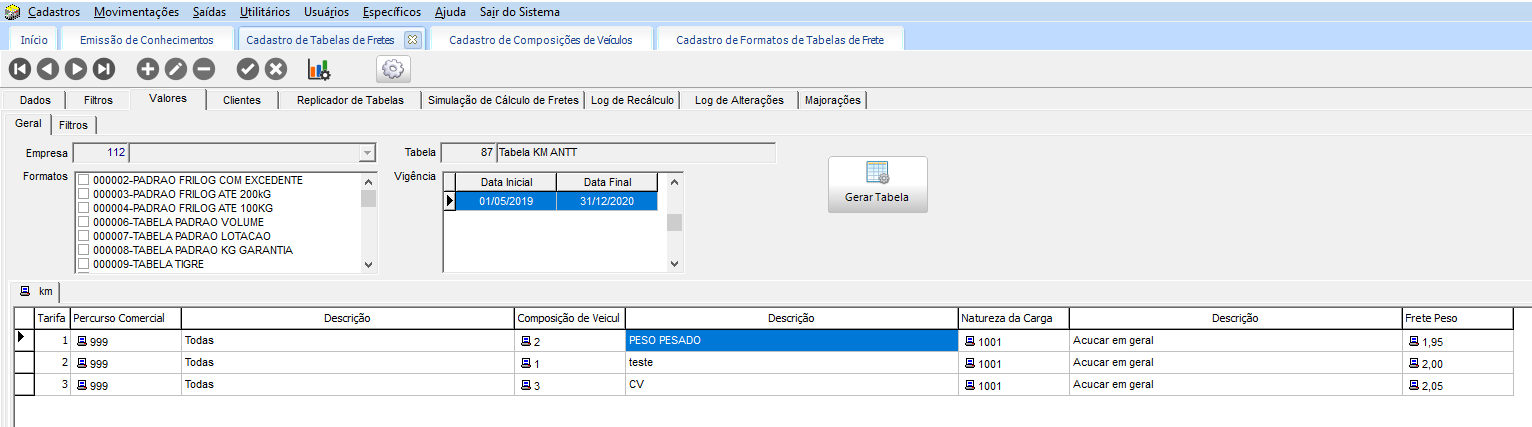Switch to Cadastro de Composições de Veículos tab
Viewport: 1532px width, 427px height.
click(543, 40)
